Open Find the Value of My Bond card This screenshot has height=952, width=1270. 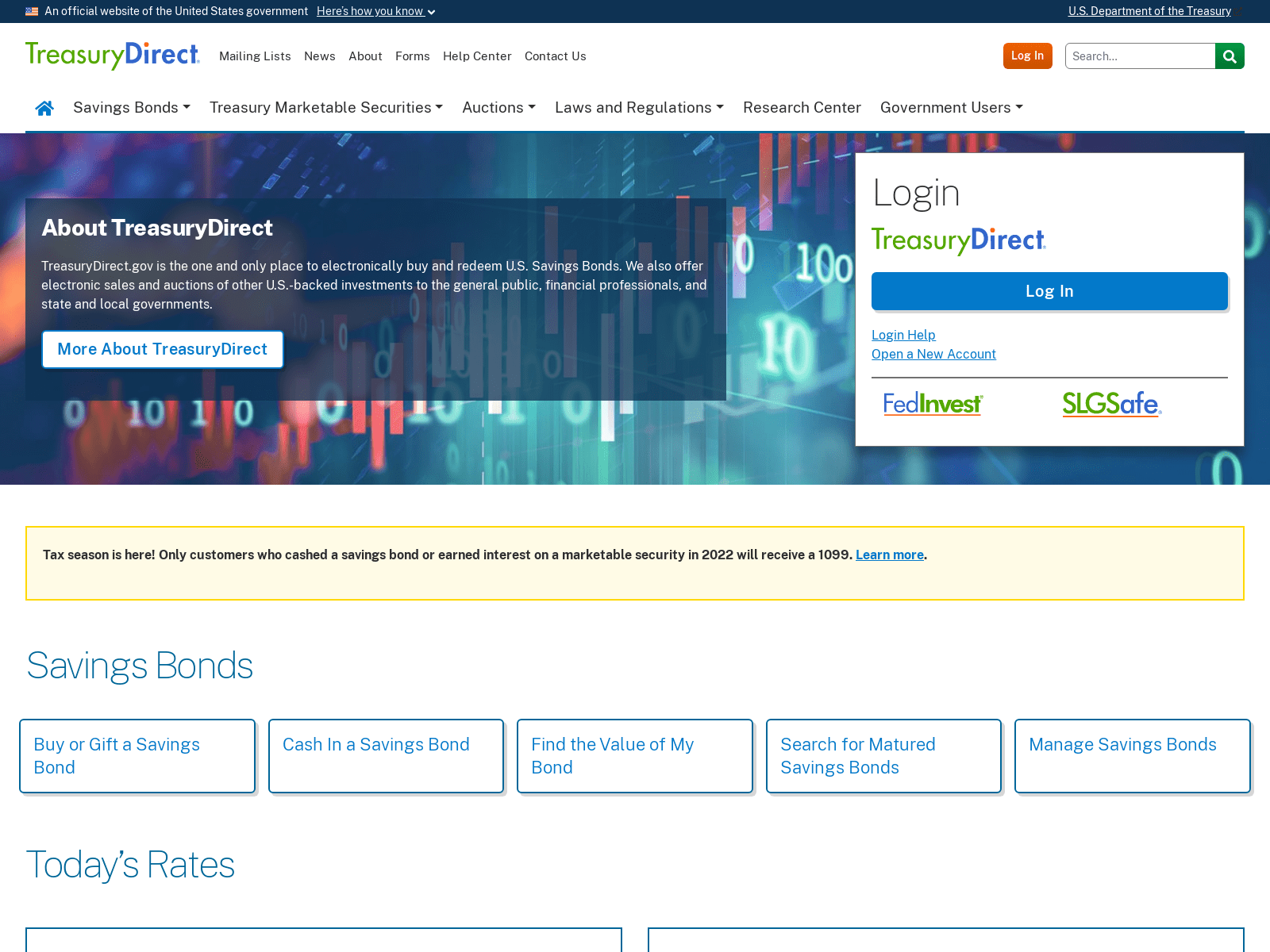(x=635, y=756)
